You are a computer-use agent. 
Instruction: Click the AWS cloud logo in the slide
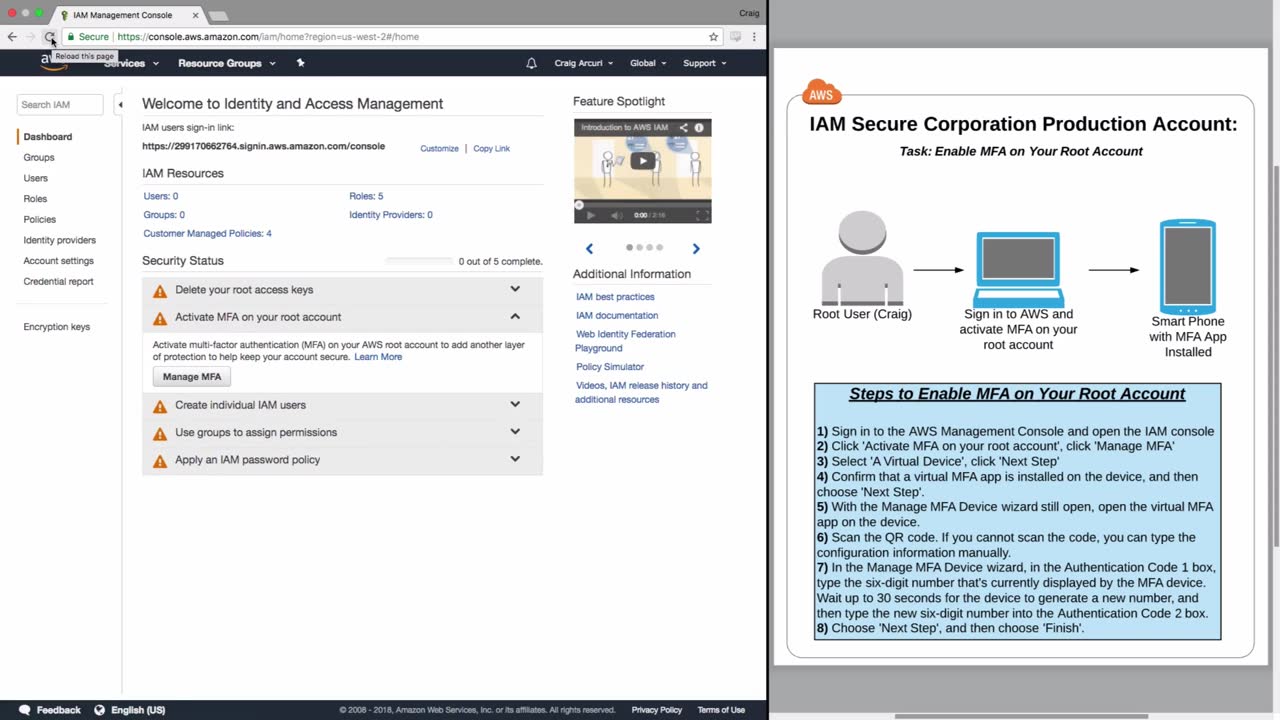(x=821, y=93)
